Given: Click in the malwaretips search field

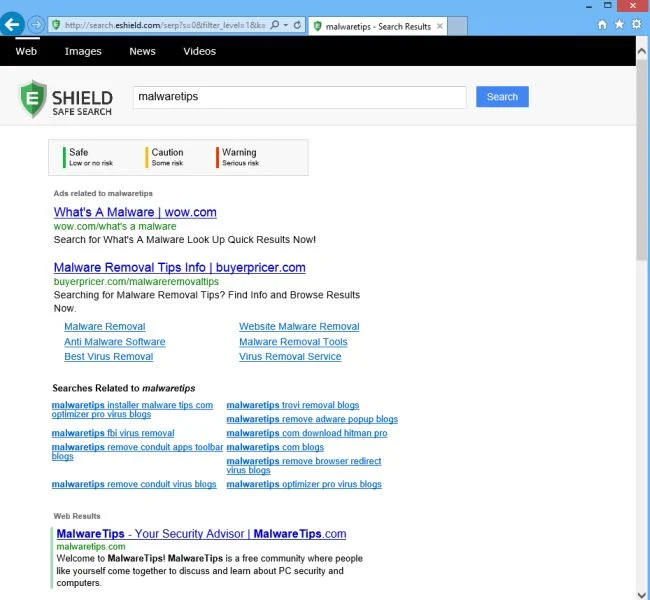Looking at the screenshot, I should coord(300,97).
